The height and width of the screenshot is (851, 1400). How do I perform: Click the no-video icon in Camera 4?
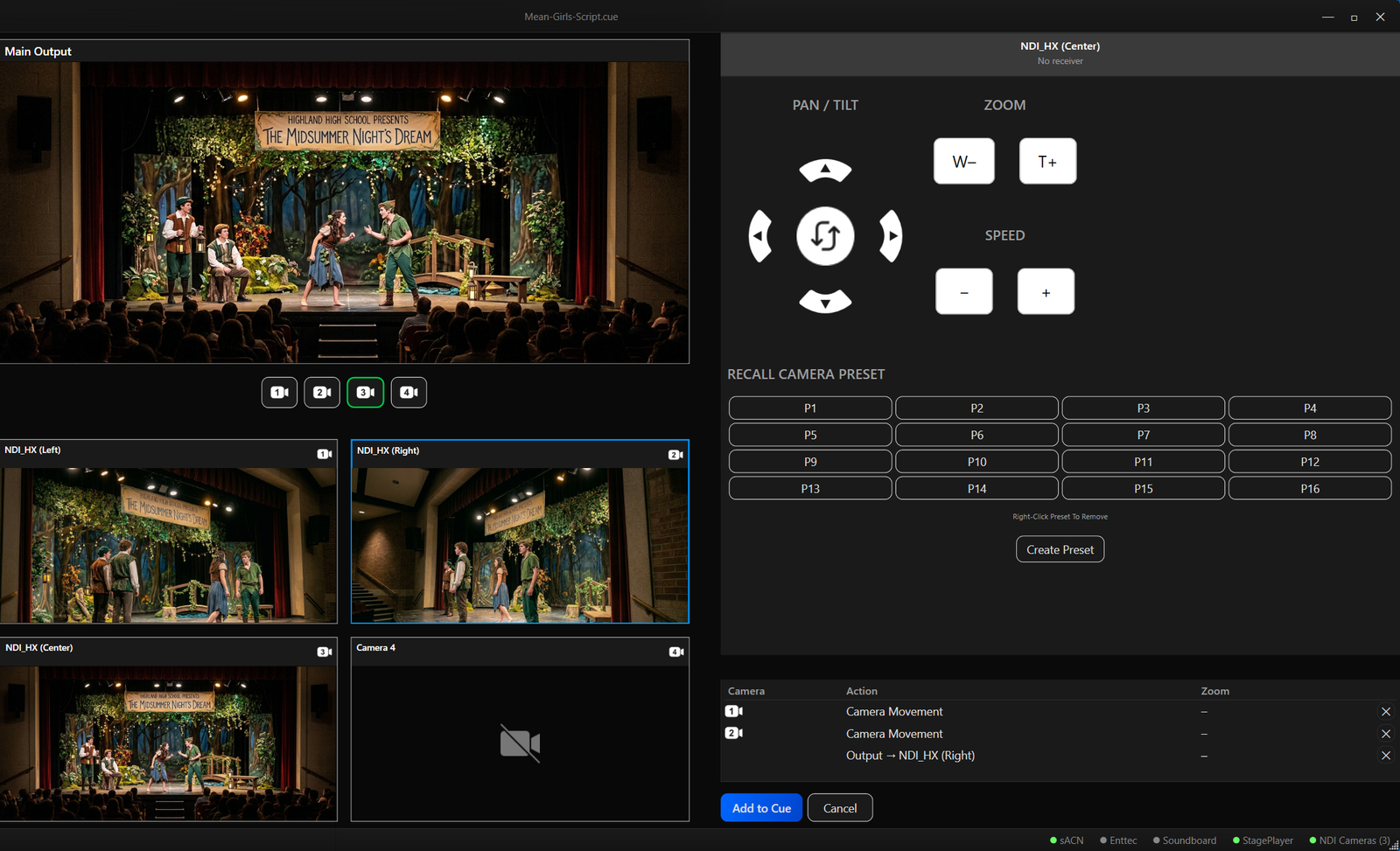click(x=520, y=743)
